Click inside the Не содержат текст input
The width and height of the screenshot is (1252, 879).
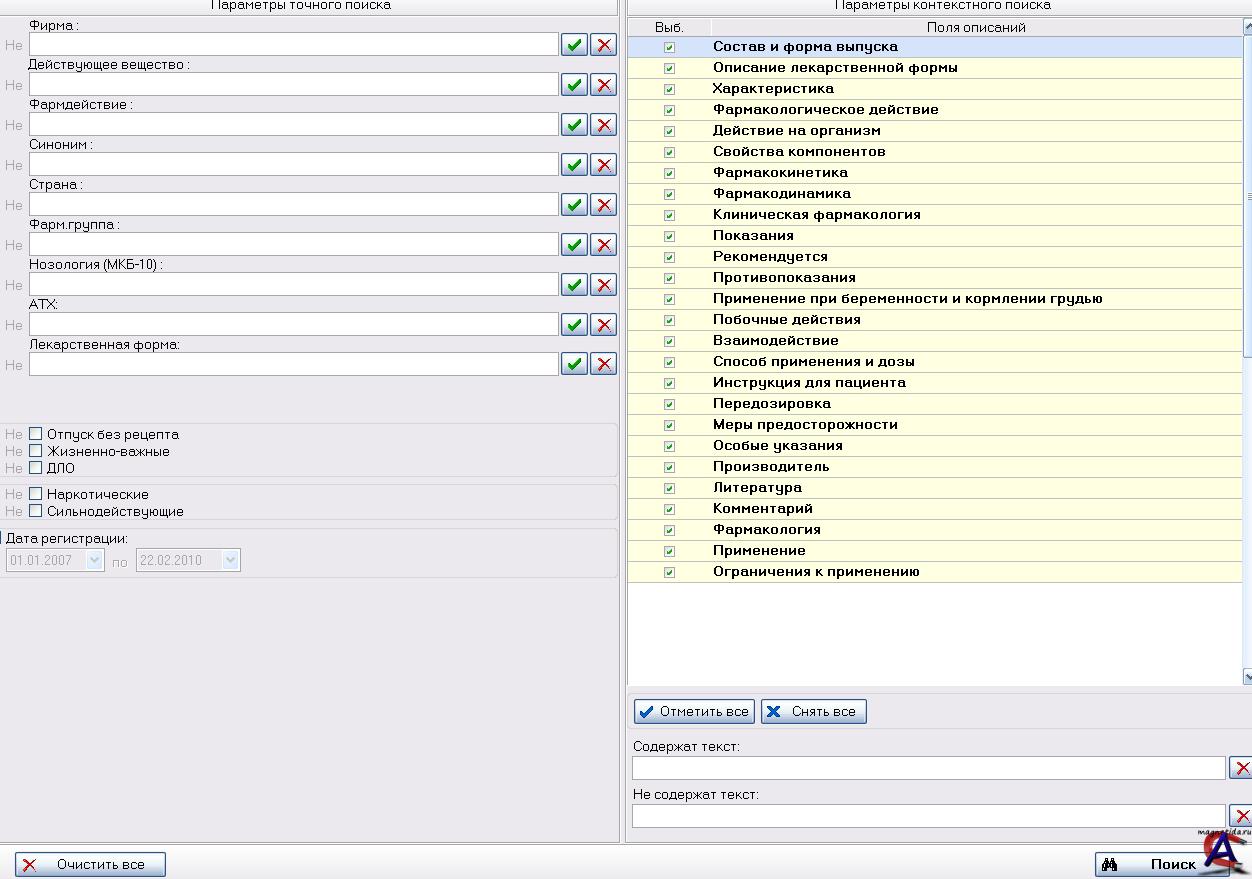click(x=928, y=816)
